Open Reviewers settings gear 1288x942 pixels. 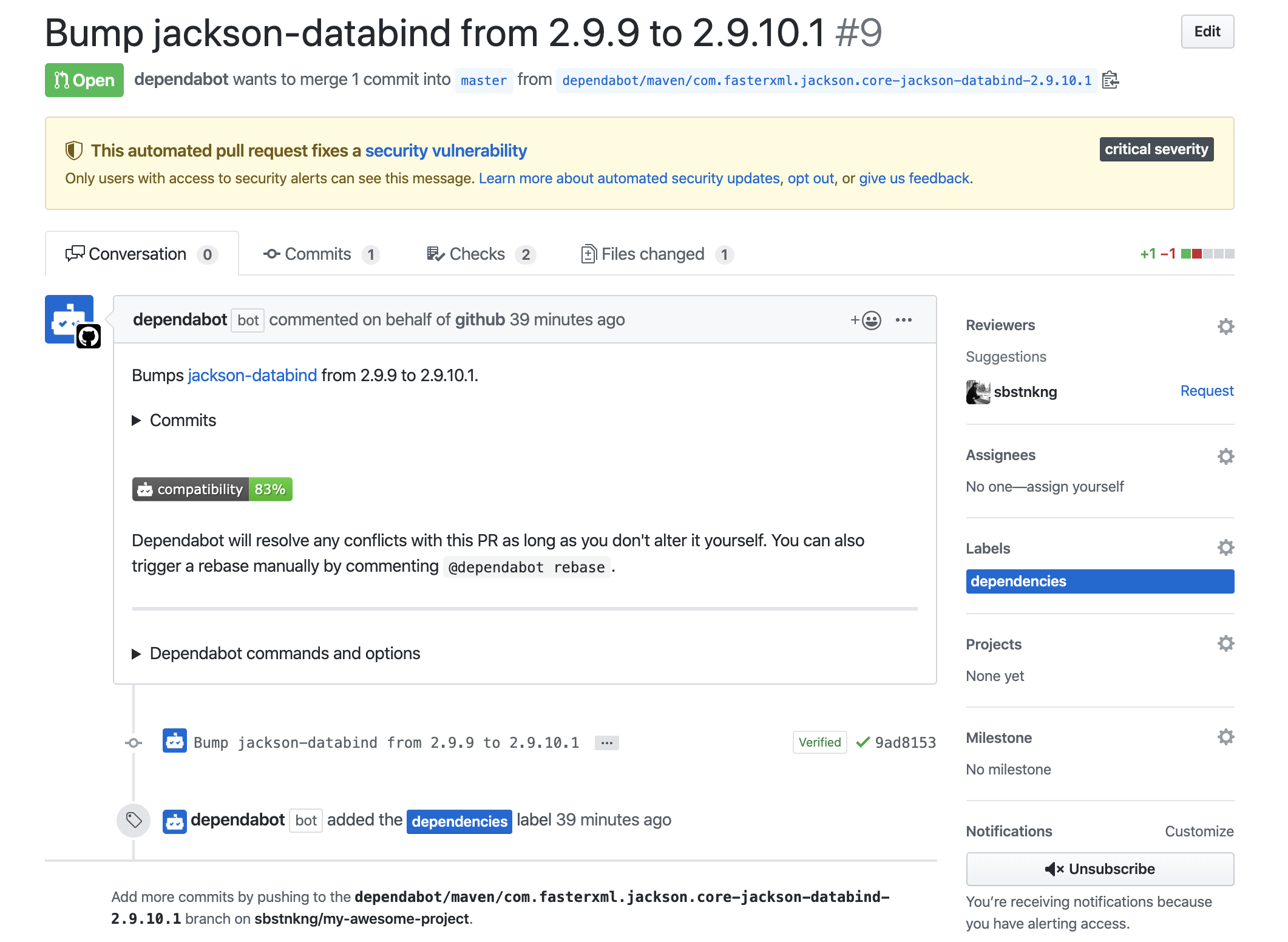tap(1225, 327)
